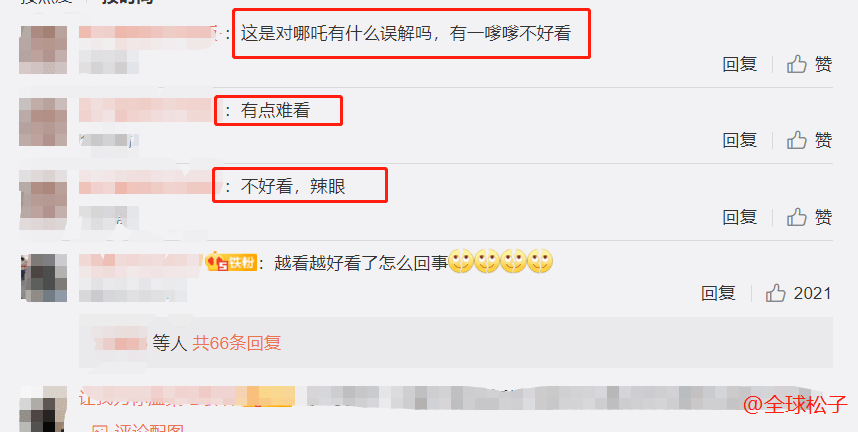
Task: Reply to the 越看越好看了 comment
Action: click(718, 293)
